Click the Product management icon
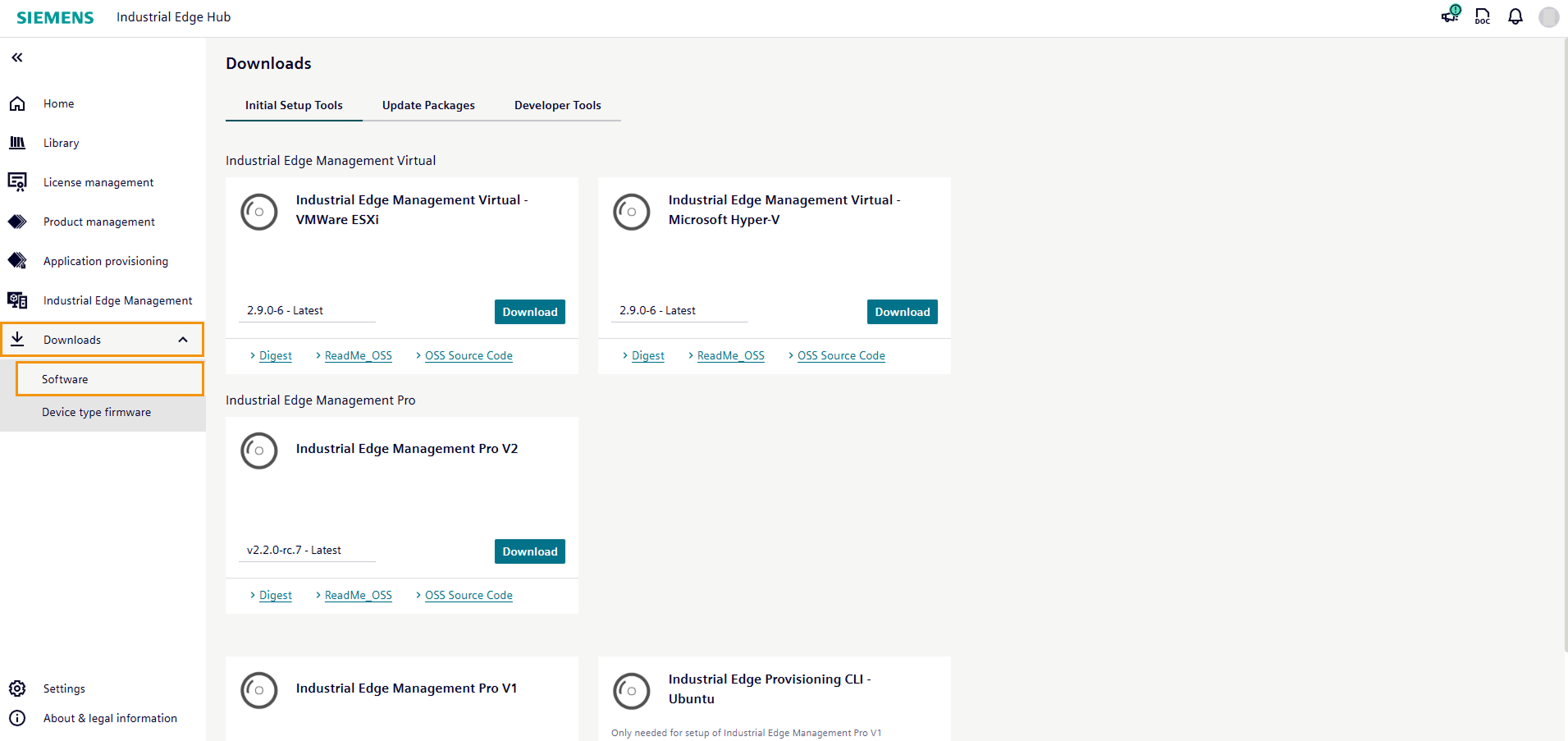This screenshot has width=1568, height=741. pos(17,222)
